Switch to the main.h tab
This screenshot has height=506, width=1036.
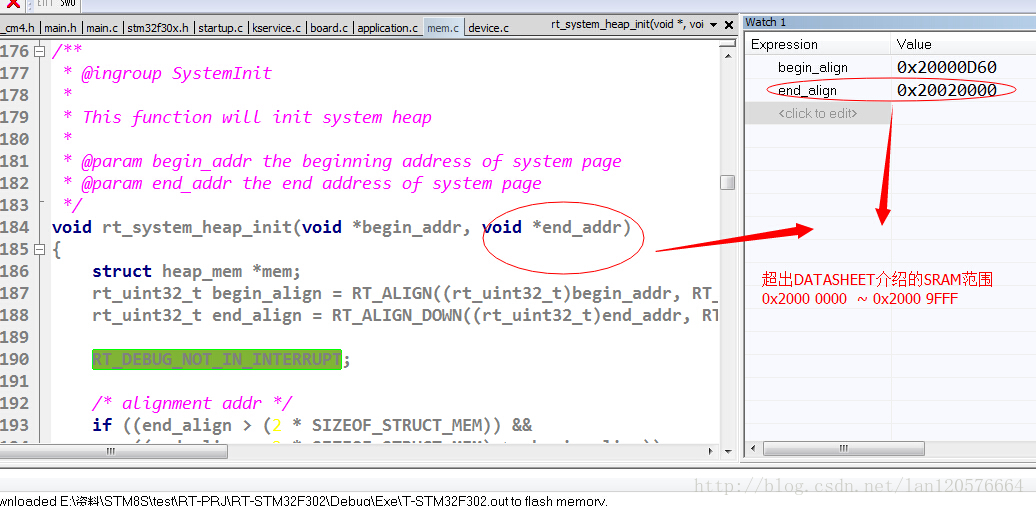(x=59, y=28)
